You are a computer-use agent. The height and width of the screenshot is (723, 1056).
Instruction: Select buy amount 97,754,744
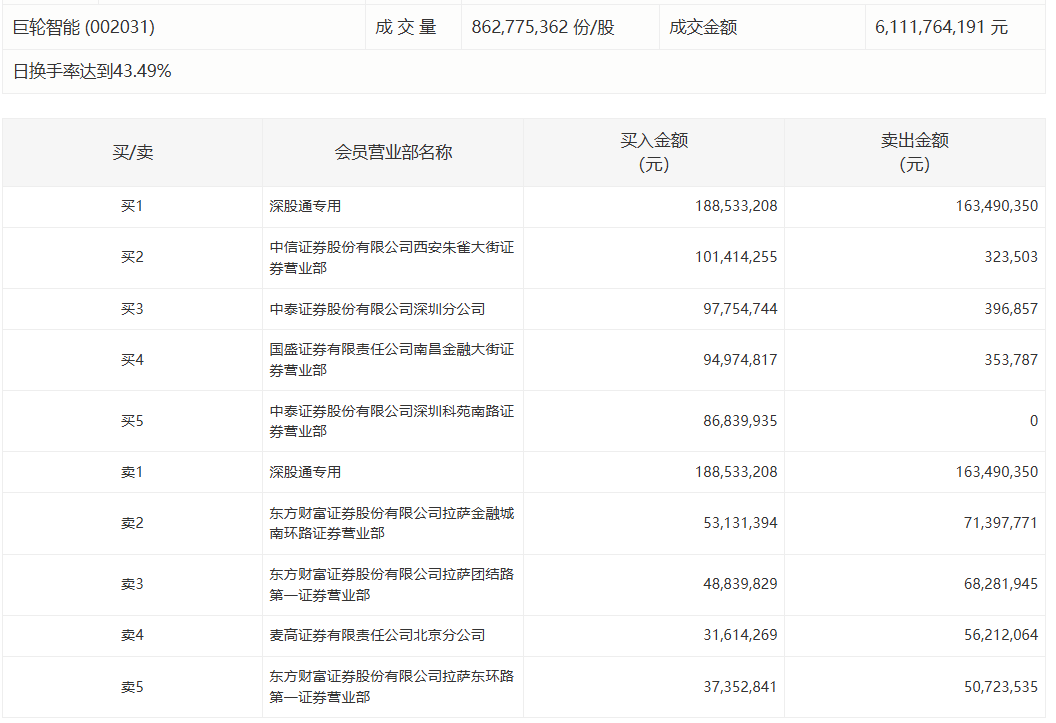coord(740,309)
